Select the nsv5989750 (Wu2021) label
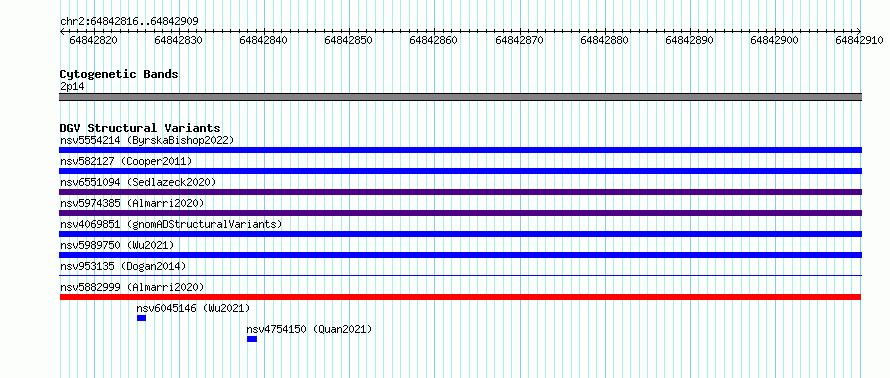This screenshot has width=890, height=378. tap(117, 245)
